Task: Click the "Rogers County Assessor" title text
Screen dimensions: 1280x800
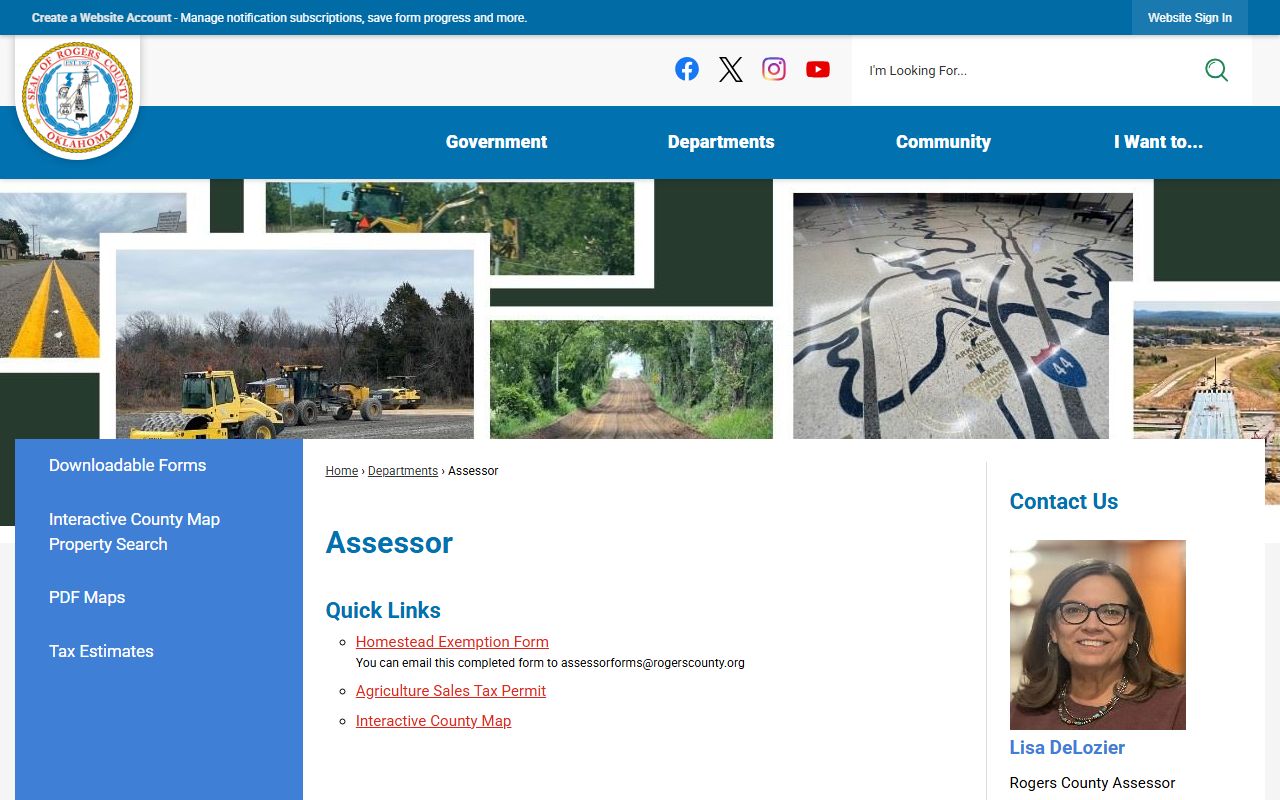Action: 1092,783
